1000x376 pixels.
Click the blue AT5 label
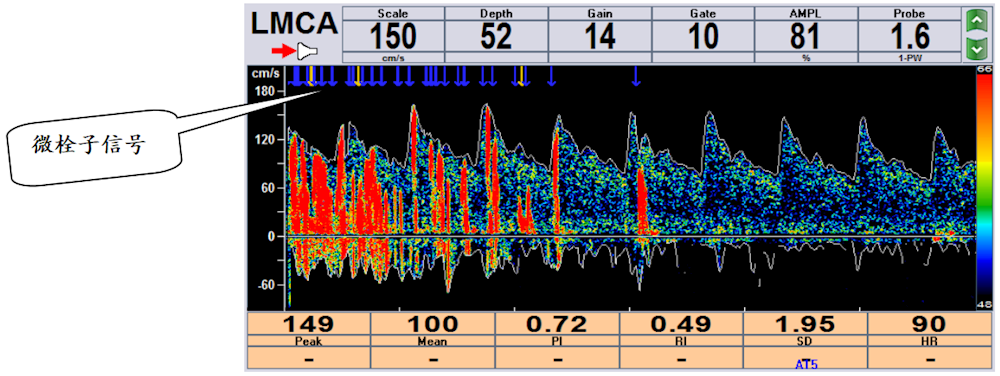(x=805, y=365)
